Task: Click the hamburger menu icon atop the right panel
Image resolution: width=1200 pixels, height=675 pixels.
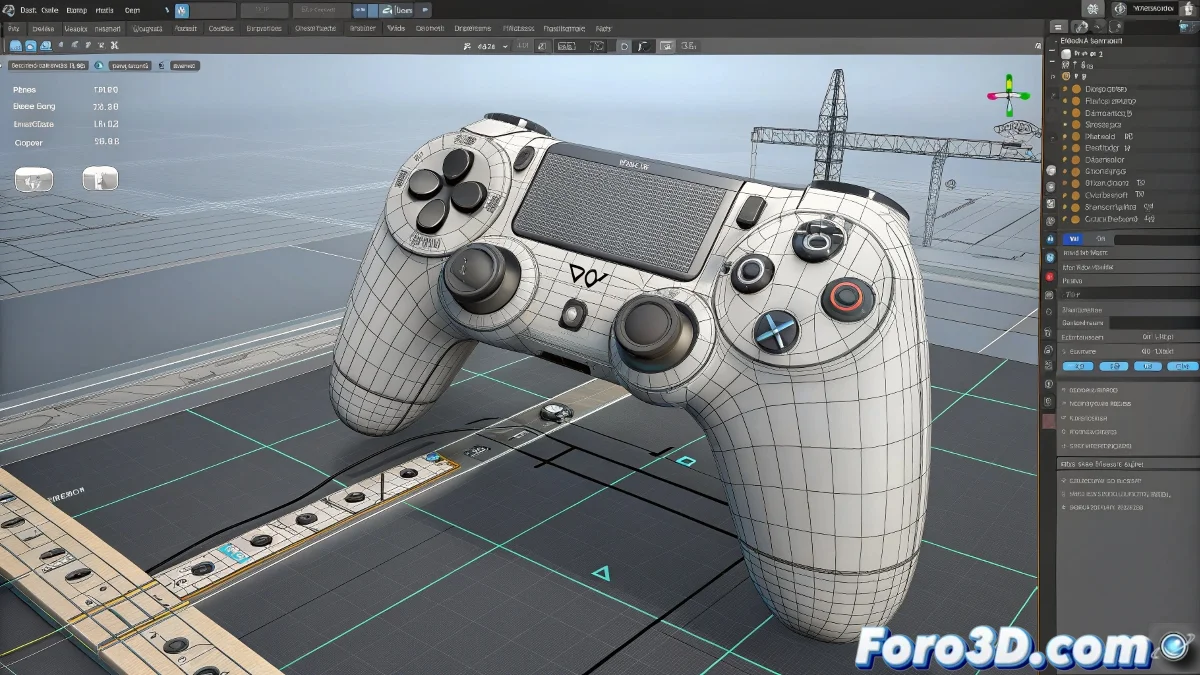Action: [x=1058, y=27]
